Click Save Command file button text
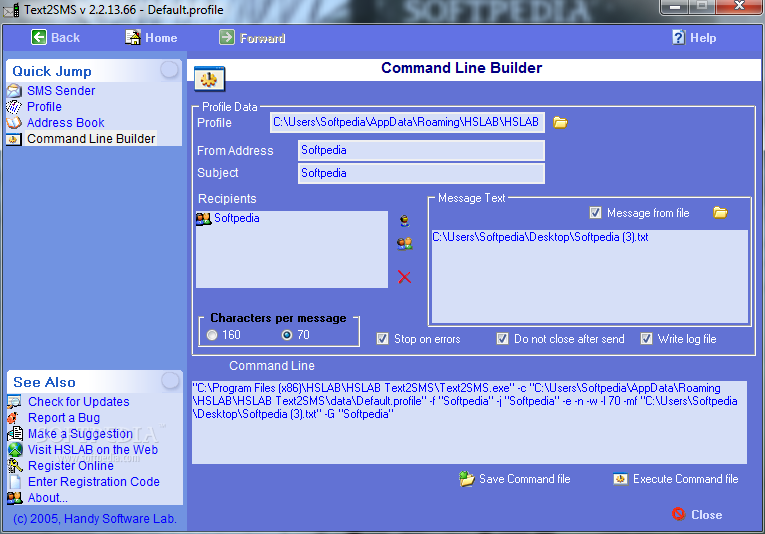This screenshot has width=765, height=534. (x=524, y=479)
